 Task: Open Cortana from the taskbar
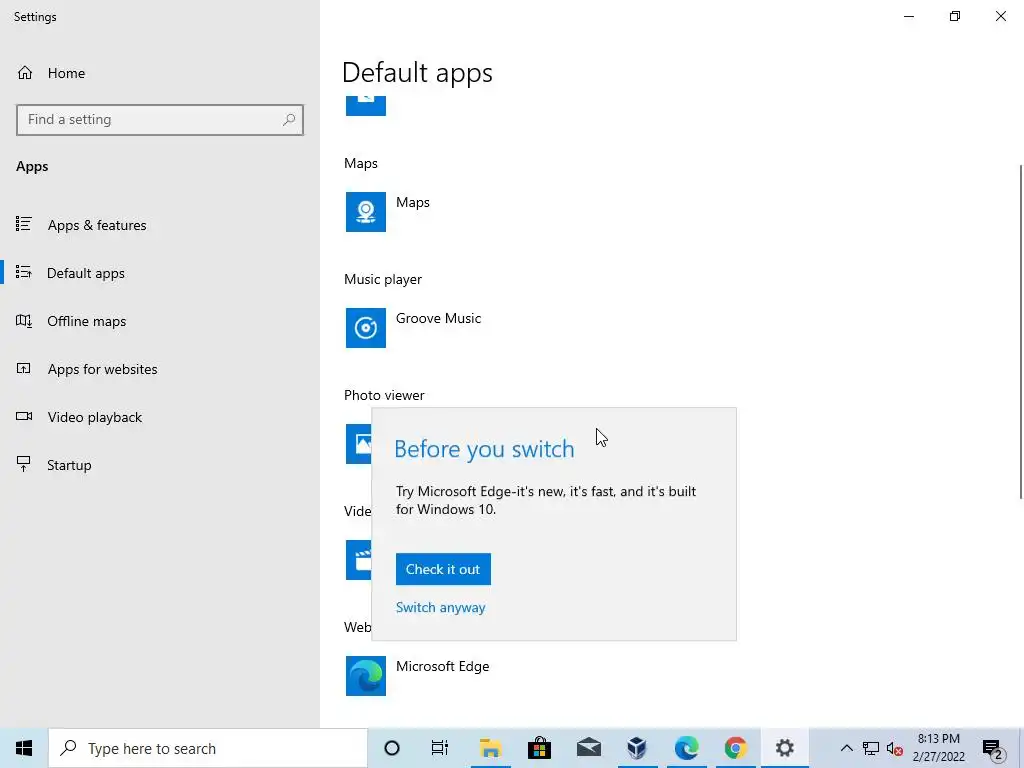click(x=392, y=748)
